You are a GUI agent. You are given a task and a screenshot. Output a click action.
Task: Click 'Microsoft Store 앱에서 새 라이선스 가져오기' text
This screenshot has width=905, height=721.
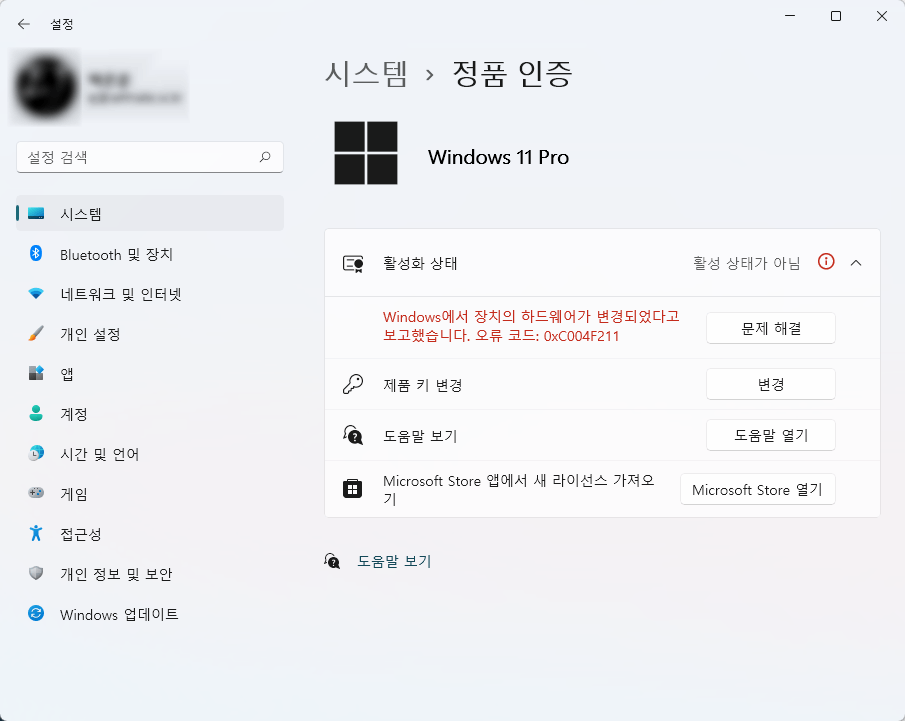point(519,489)
